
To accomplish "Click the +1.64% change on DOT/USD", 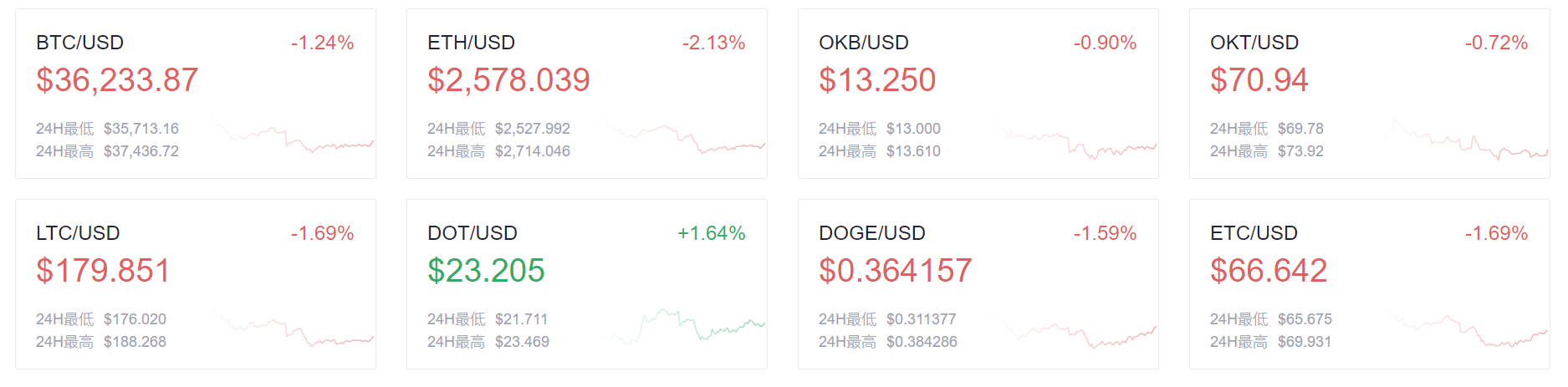I will 711,233.
